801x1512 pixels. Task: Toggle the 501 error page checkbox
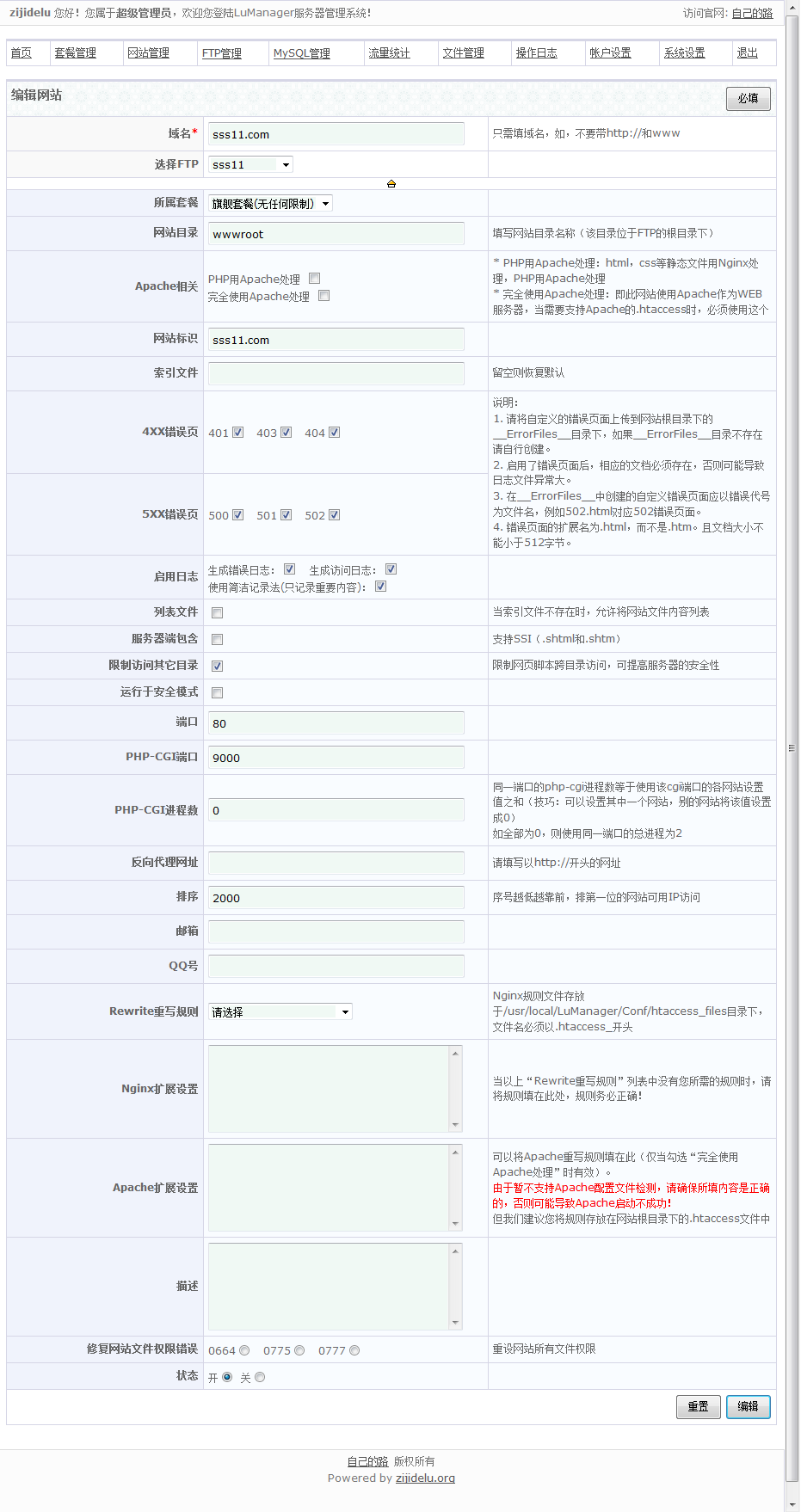(287, 515)
